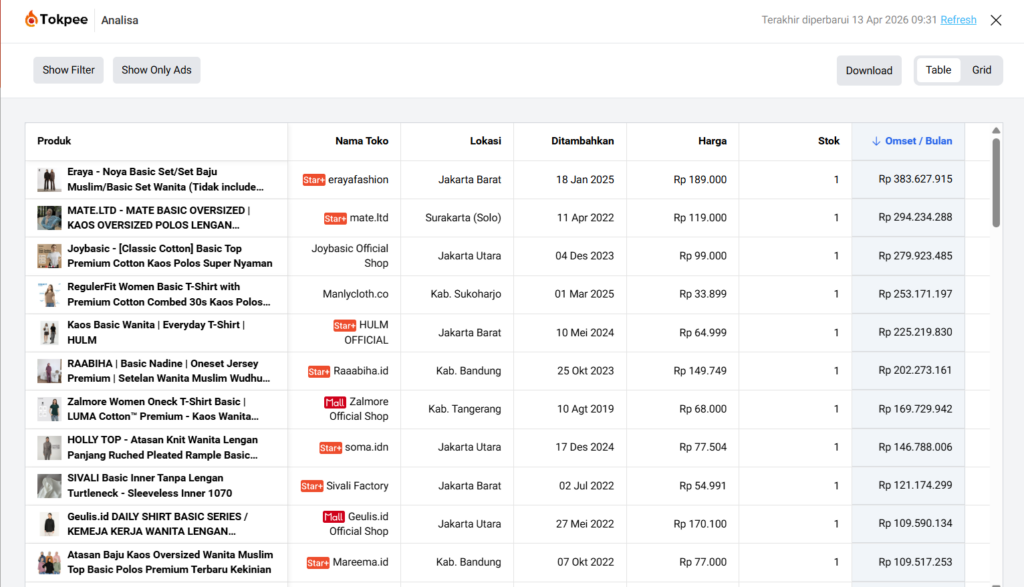1024x587 pixels.
Task: Select date 18 Jan 2025
Action: (x=584, y=180)
